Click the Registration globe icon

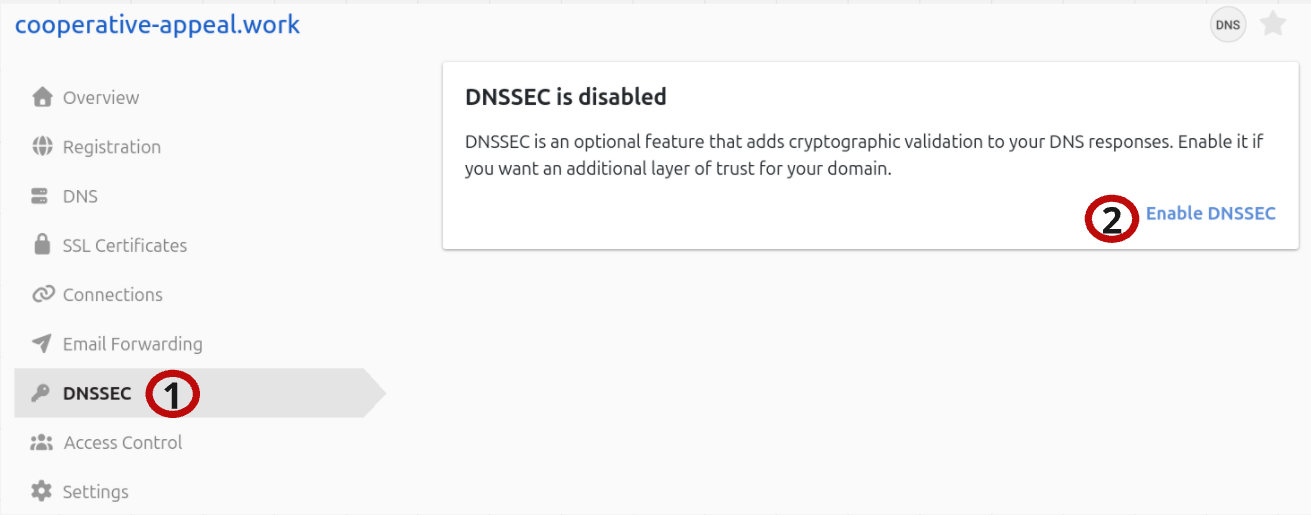(x=42, y=147)
